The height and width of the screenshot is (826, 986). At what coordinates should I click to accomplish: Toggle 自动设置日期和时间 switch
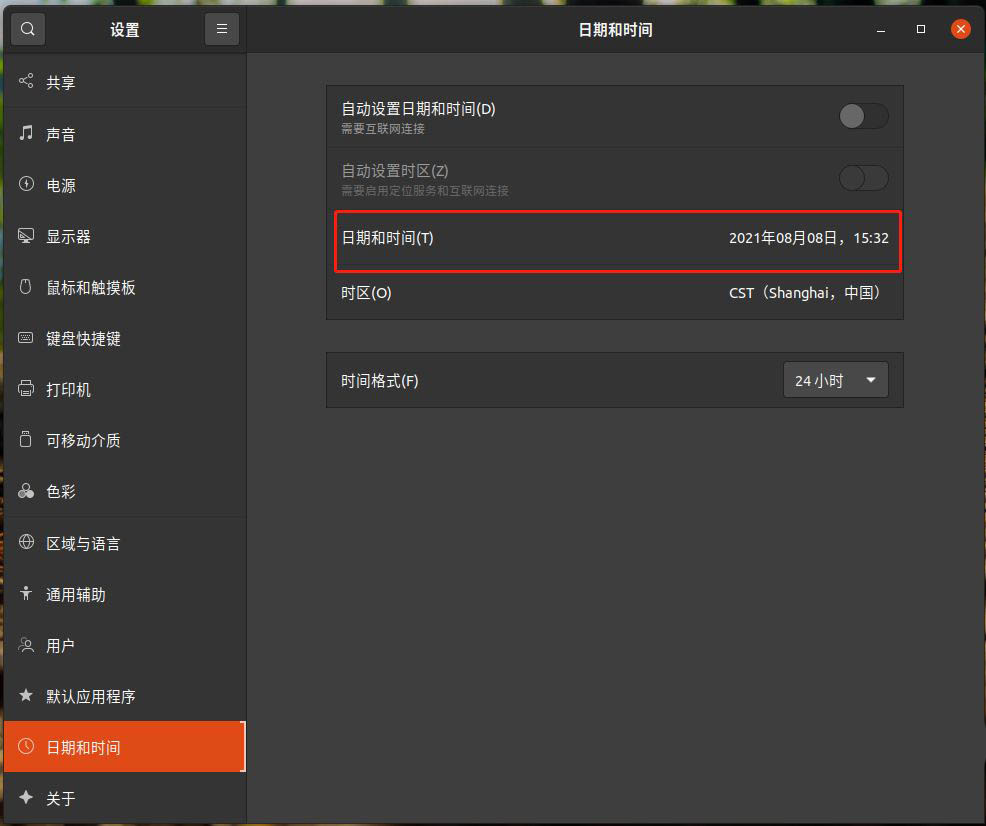[863, 116]
